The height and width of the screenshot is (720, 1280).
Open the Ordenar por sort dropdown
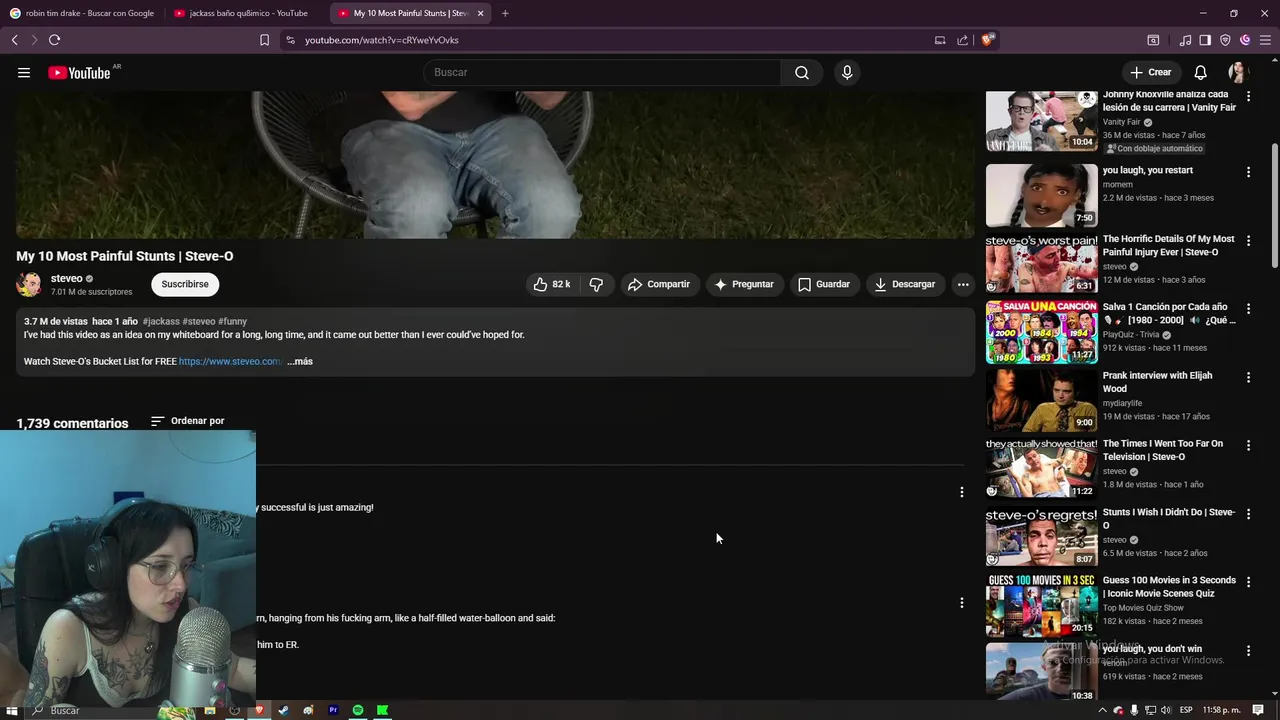pos(187,421)
